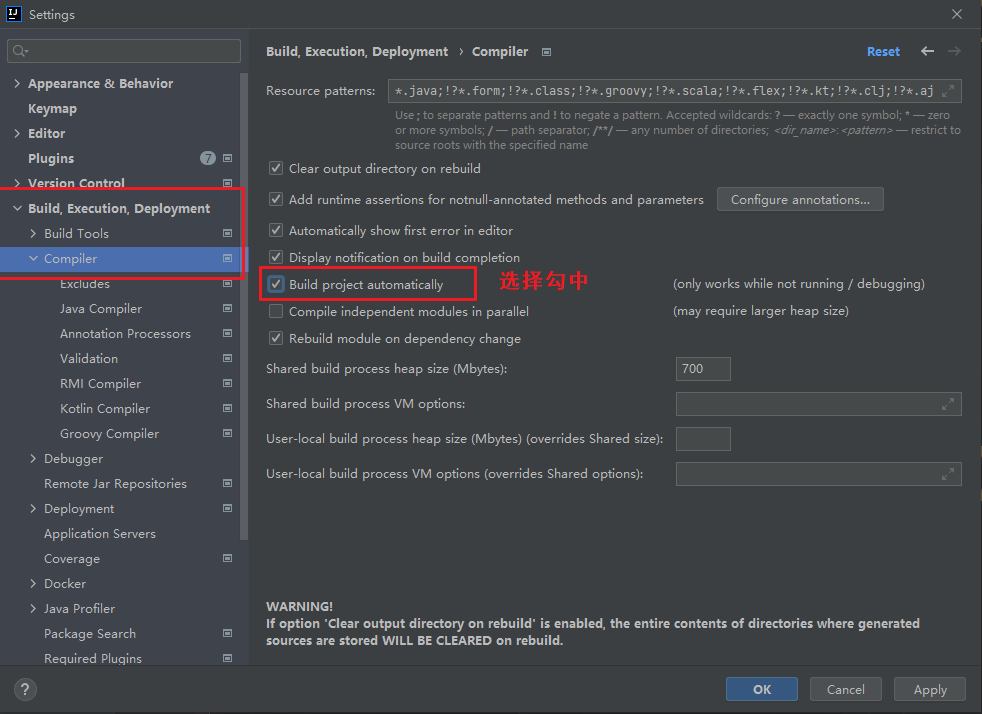Viewport: 982px width, 714px height.
Task: Click the project-level icon beside Deployment
Action: point(227,508)
